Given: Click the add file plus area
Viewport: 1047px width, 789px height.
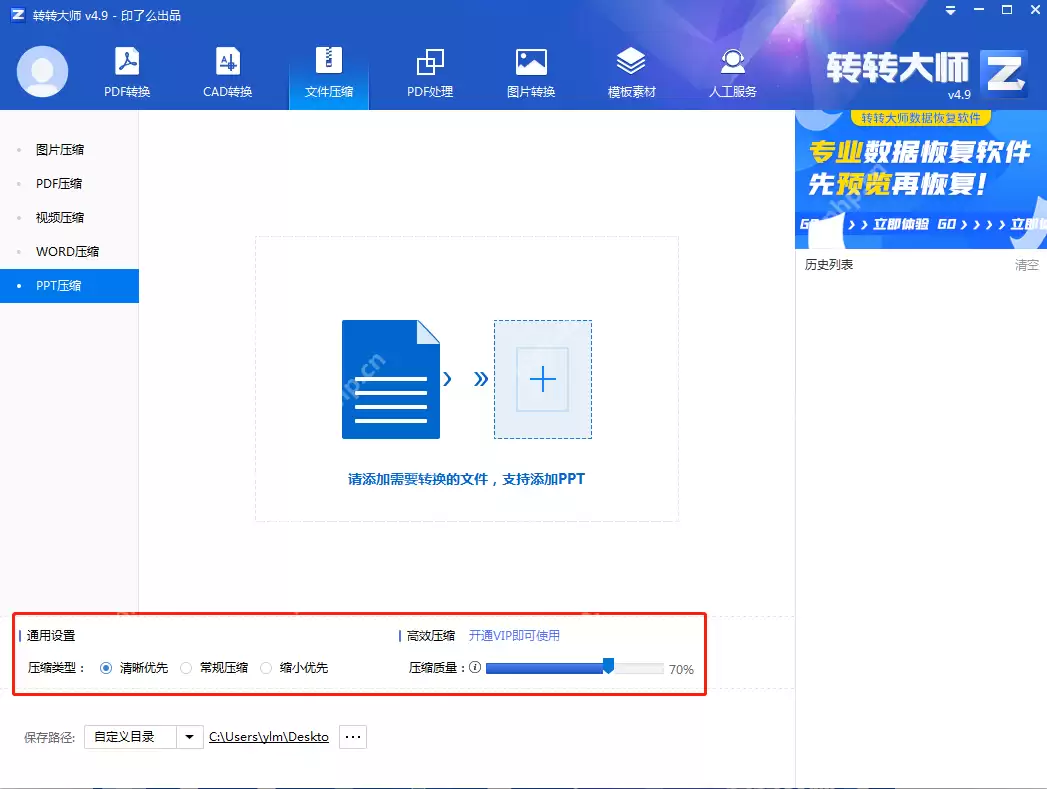Looking at the screenshot, I should tap(542, 379).
